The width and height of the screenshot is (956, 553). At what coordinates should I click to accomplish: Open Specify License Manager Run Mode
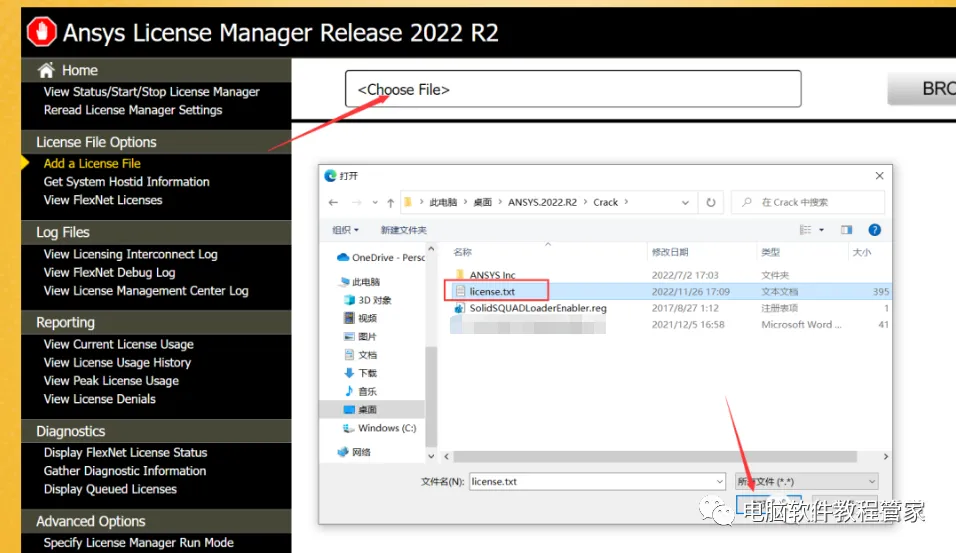pos(138,543)
